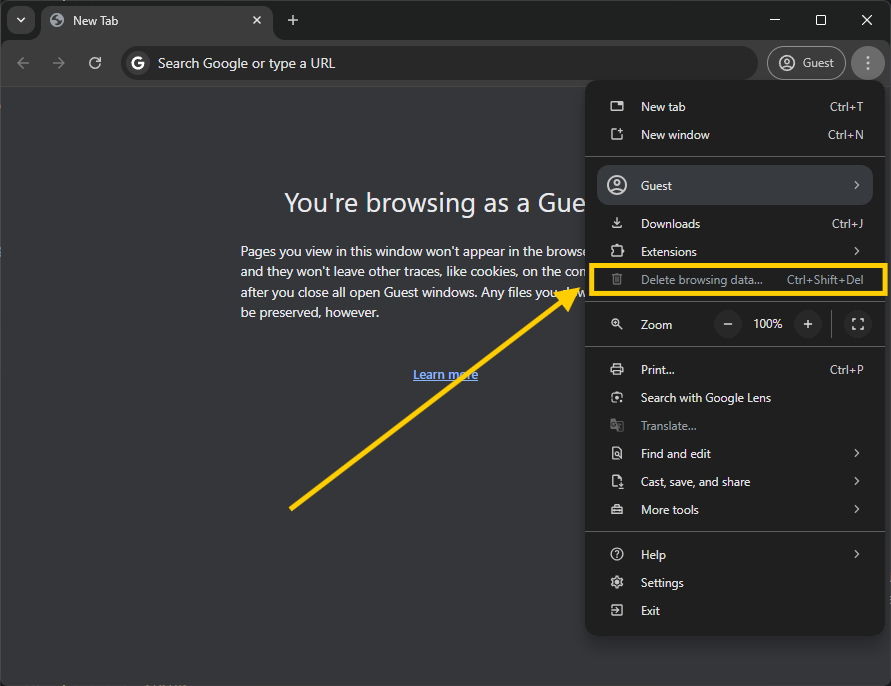Image resolution: width=891 pixels, height=686 pixels.
Task: Click the fullscreen icon next to zoom
Action: 857,324
